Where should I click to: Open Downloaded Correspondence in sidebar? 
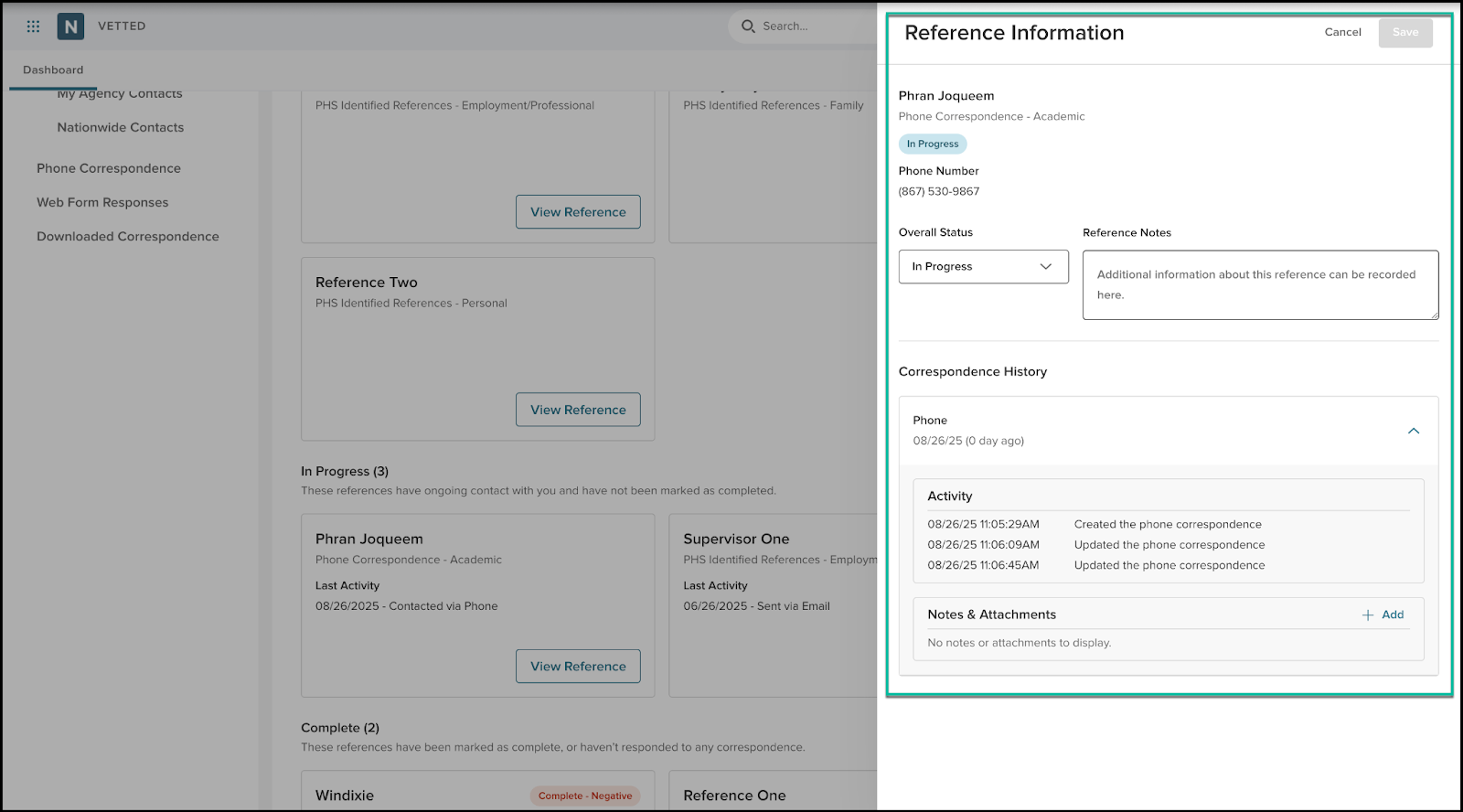pos(128,236)
